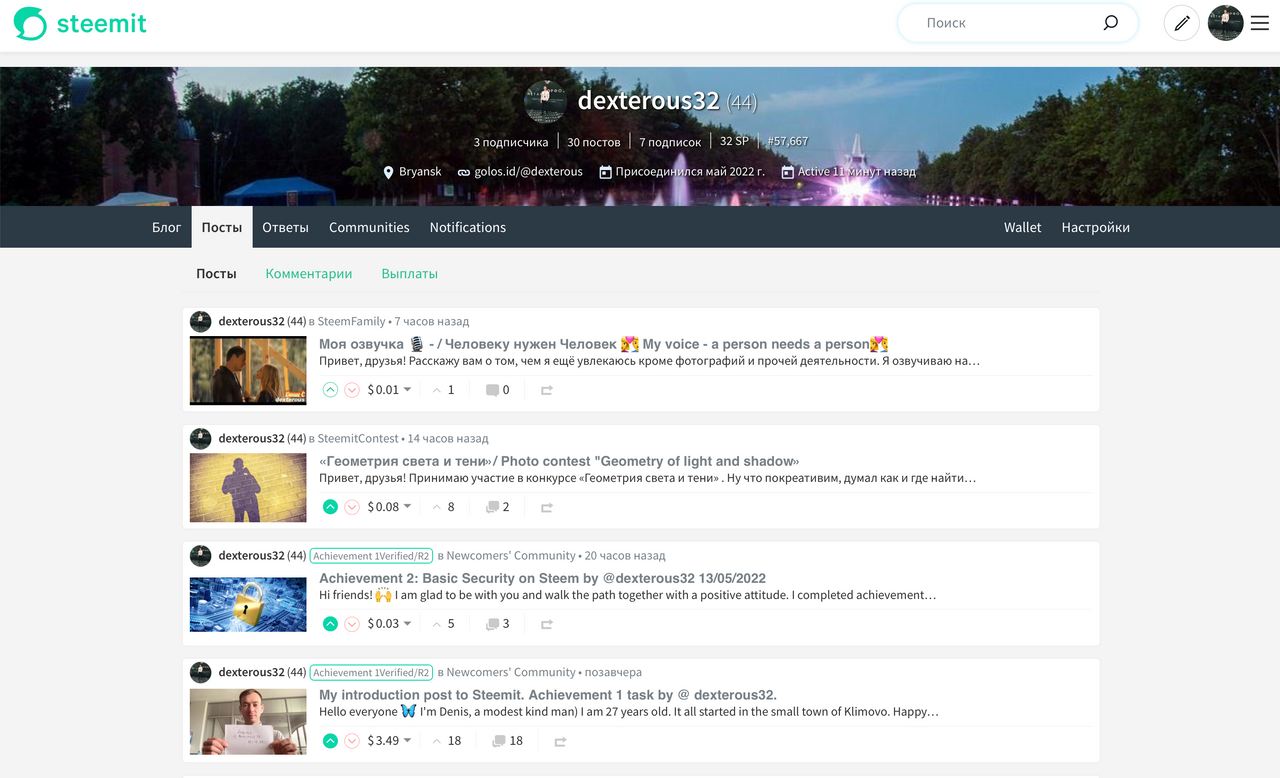
Task: Switch to Выплаты sub-tab
Action: 410,273
